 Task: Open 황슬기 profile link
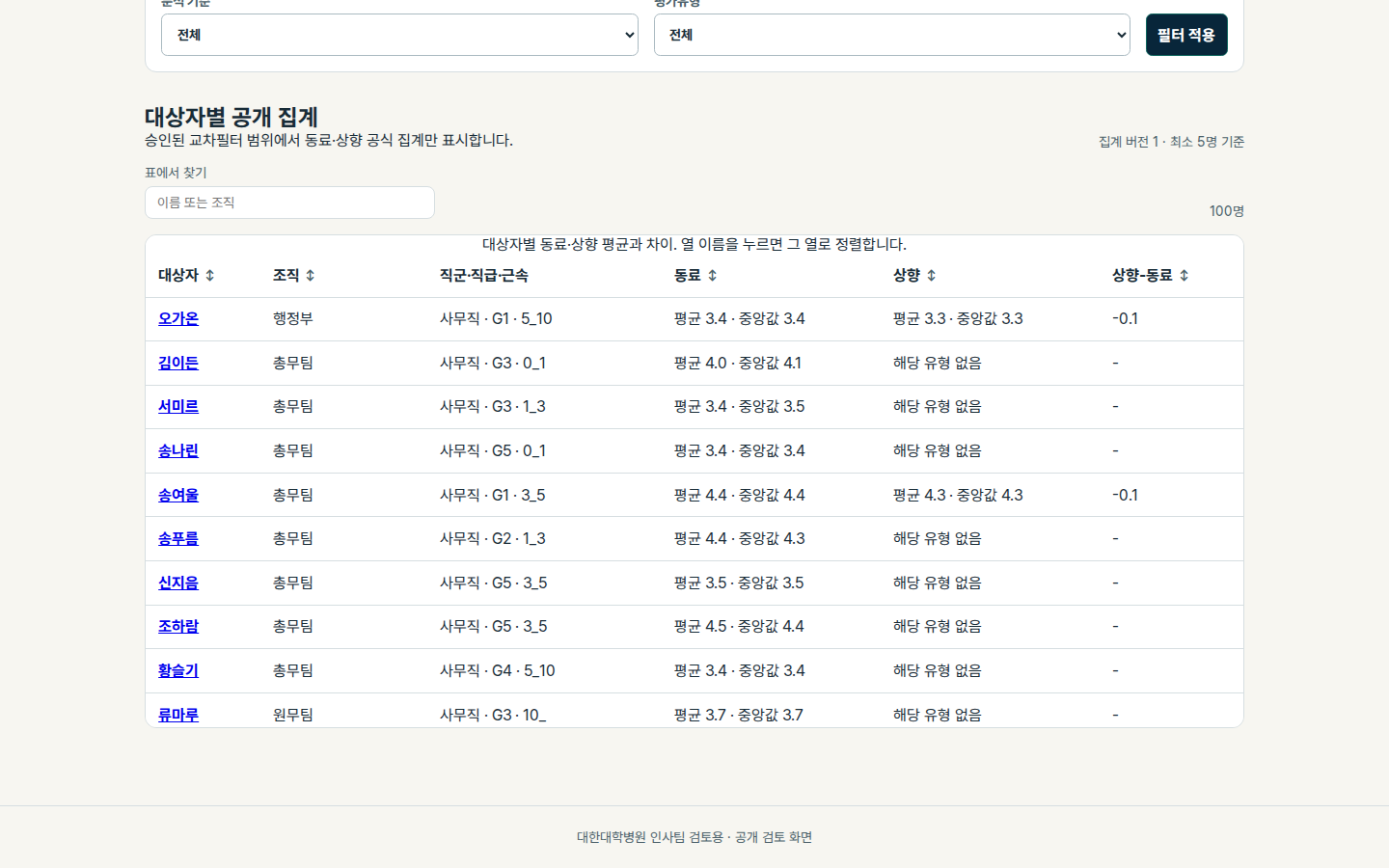[x=178, y=671]
